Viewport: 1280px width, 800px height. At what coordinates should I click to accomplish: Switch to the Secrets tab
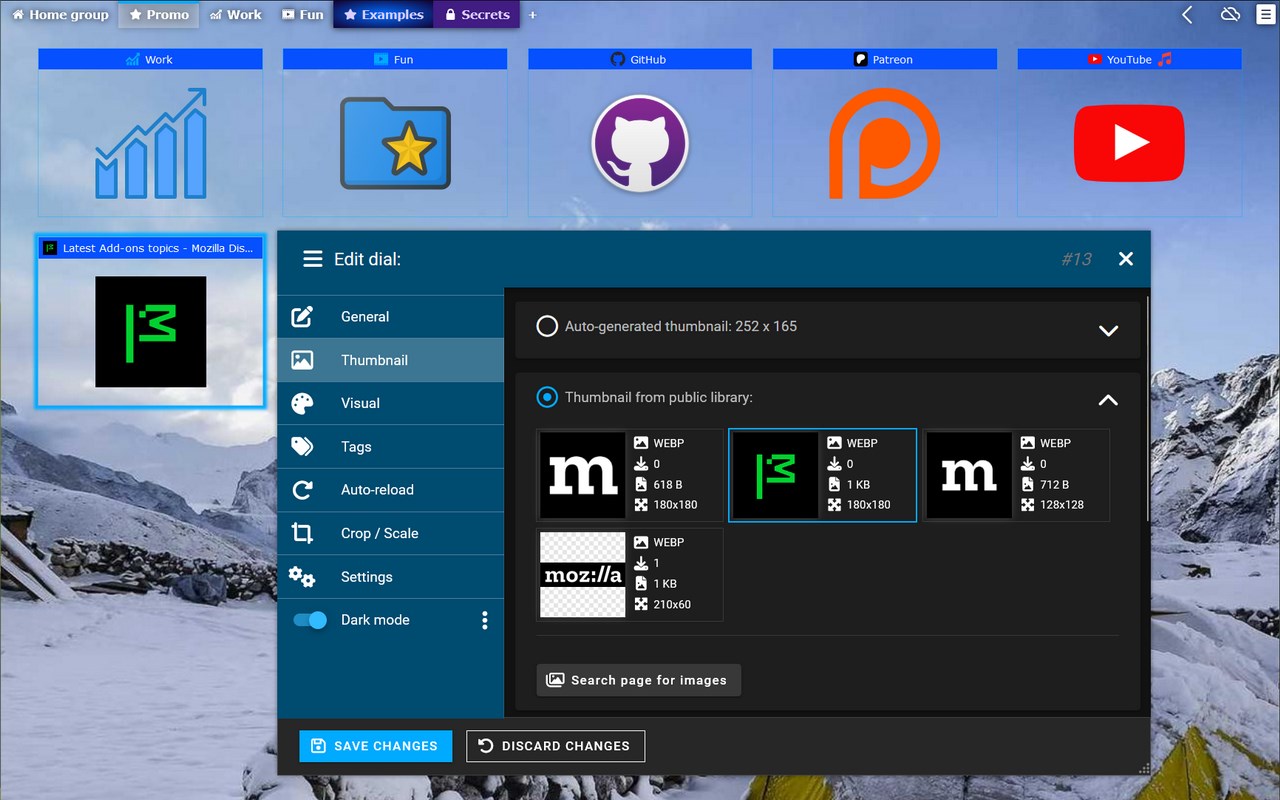477,15
